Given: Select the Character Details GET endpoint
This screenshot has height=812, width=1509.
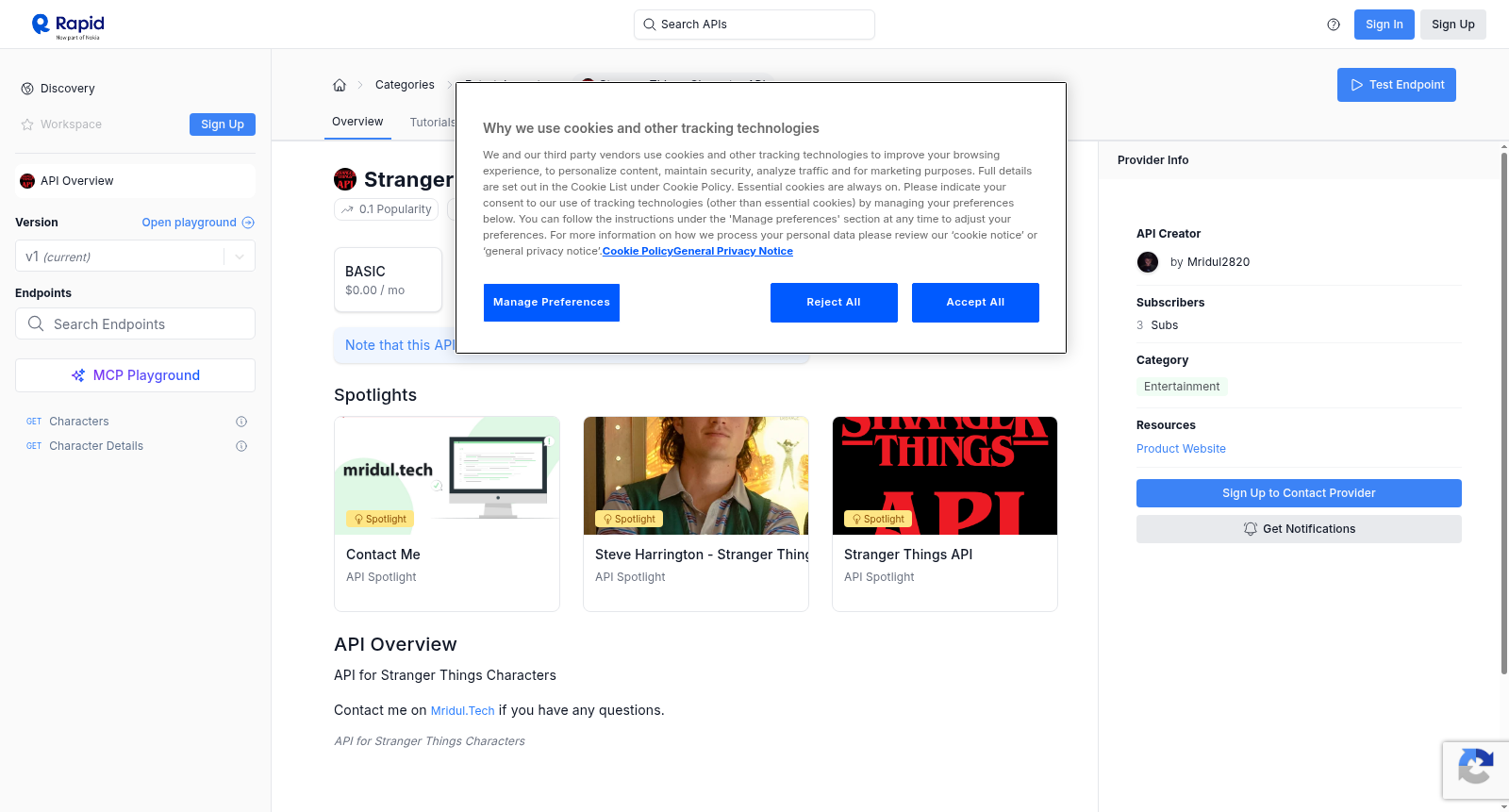Looking at the screenshot, I should coord(96,446).
